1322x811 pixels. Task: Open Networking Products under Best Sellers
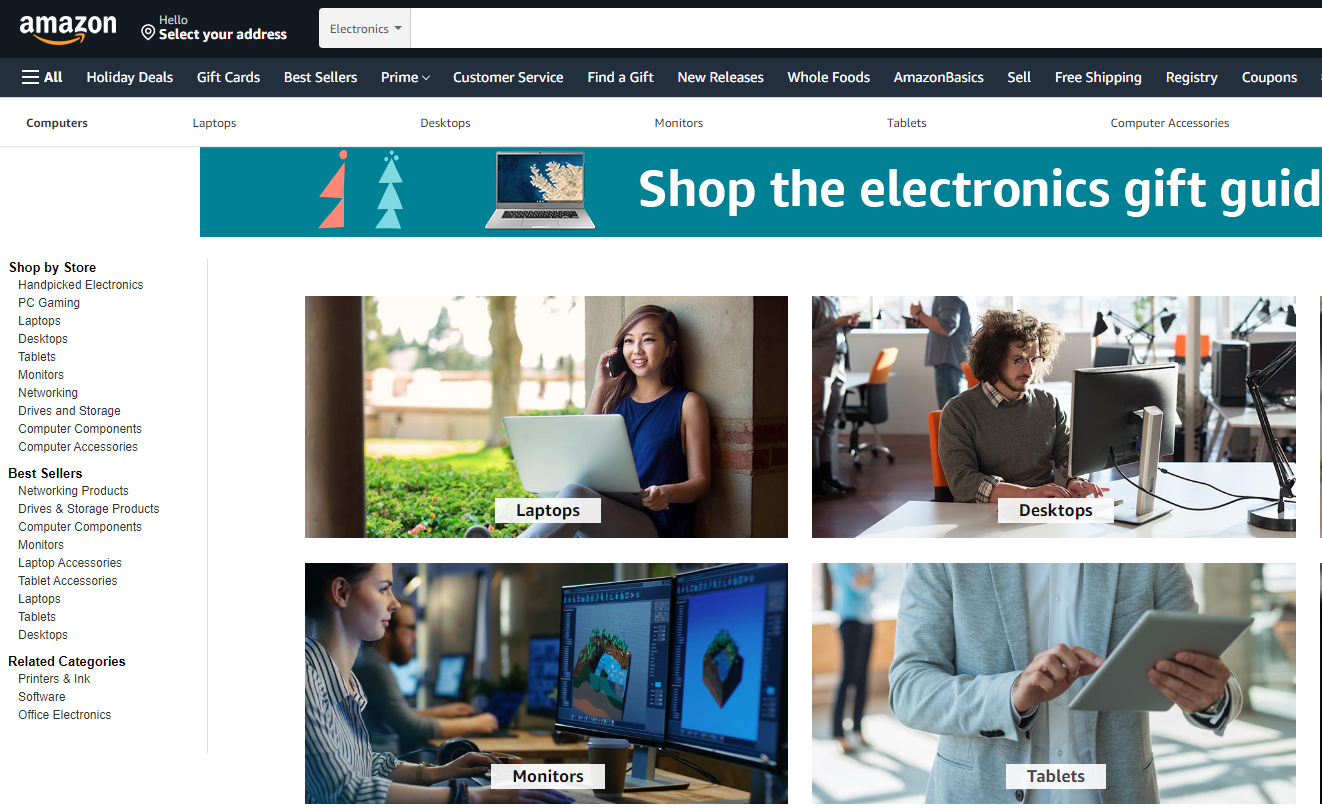pos(73,491)
